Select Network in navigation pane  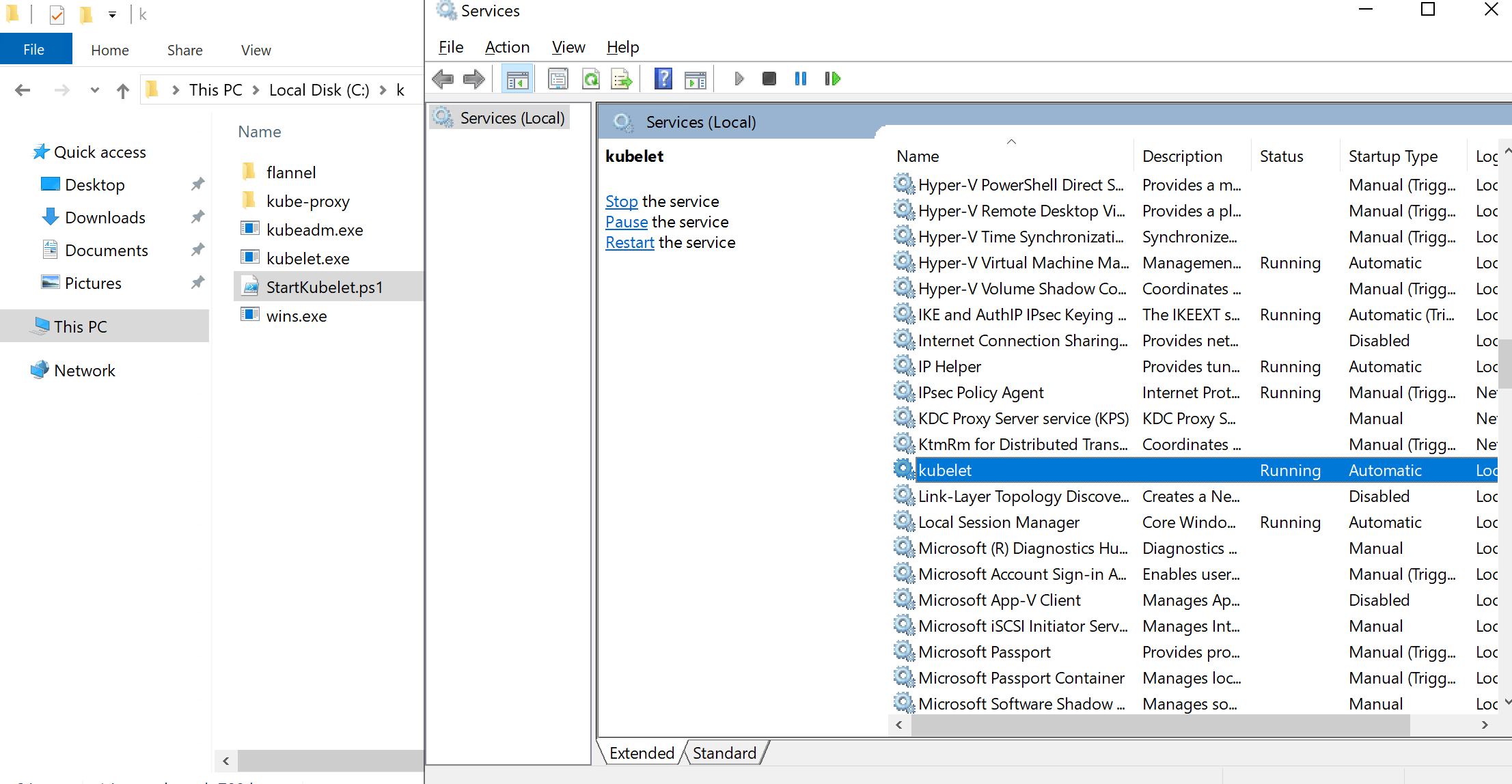tap(73, 370)
